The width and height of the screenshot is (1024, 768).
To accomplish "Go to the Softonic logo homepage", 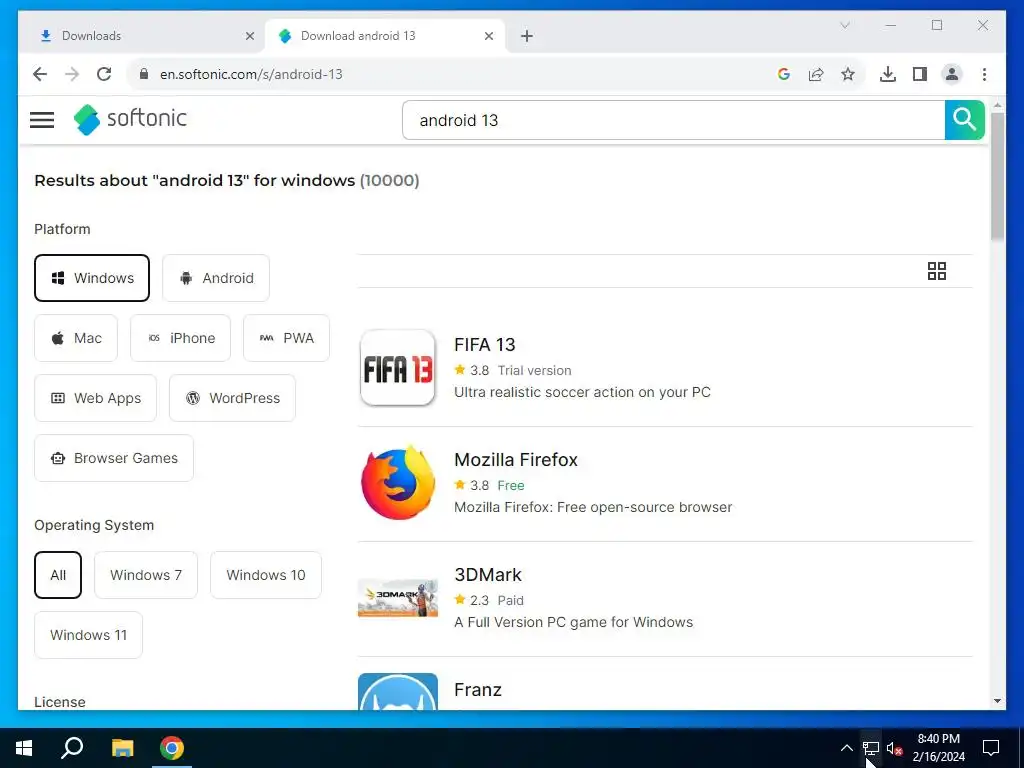I will tap(130, 120).
